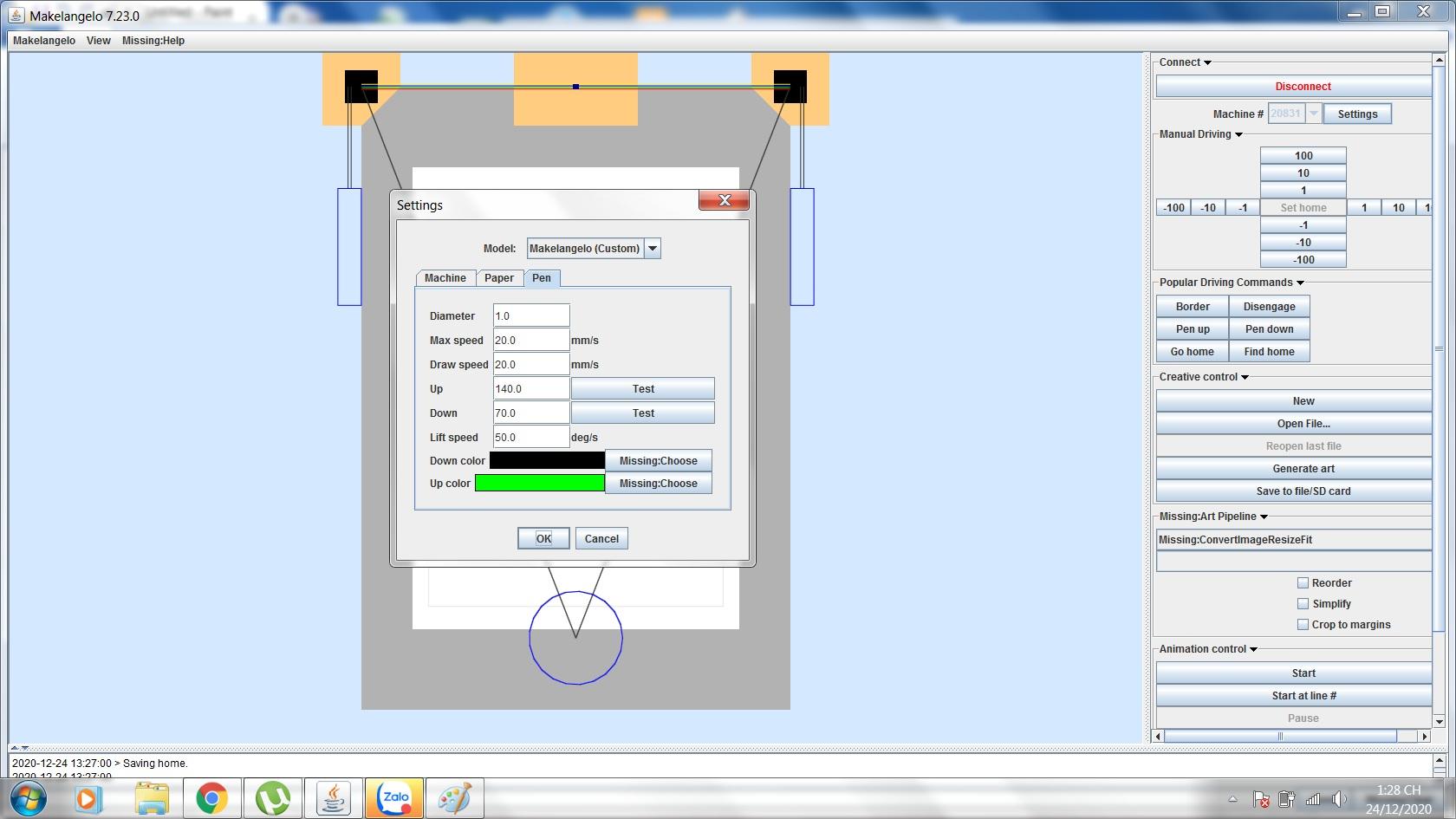The height and width of the screenshot is (819, 1456).
Task: Open the Model dropdown in Settings
Action: 653,249
